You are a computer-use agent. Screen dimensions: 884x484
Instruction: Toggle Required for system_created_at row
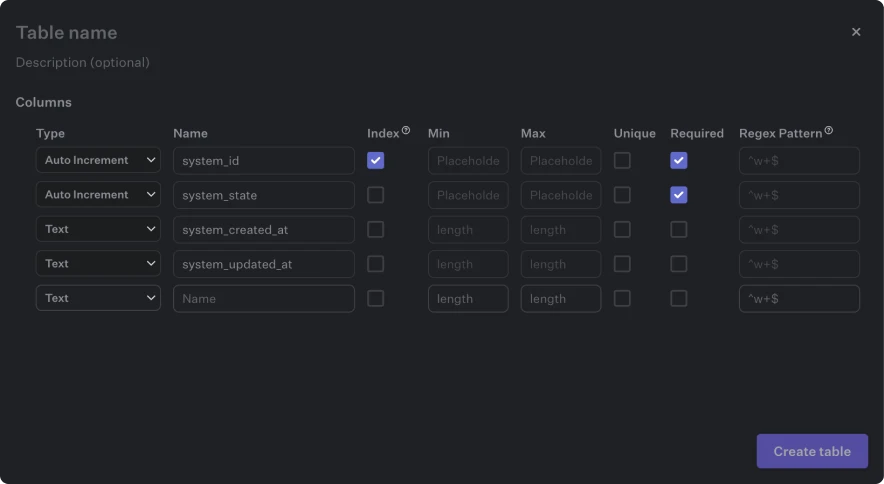[679, 229]
